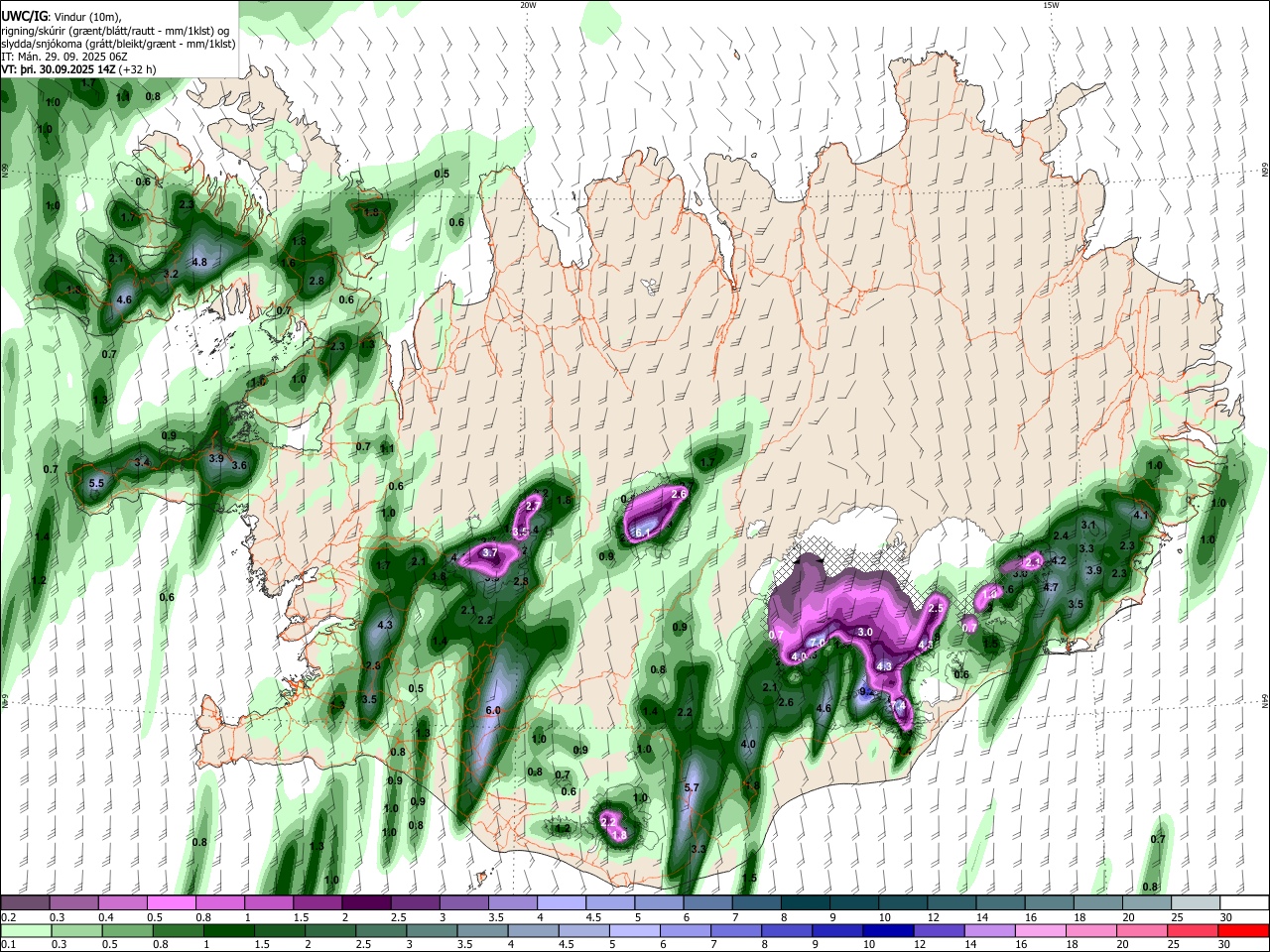Click the 5.7 precipitation value on the map

click(x=693, y=787)
